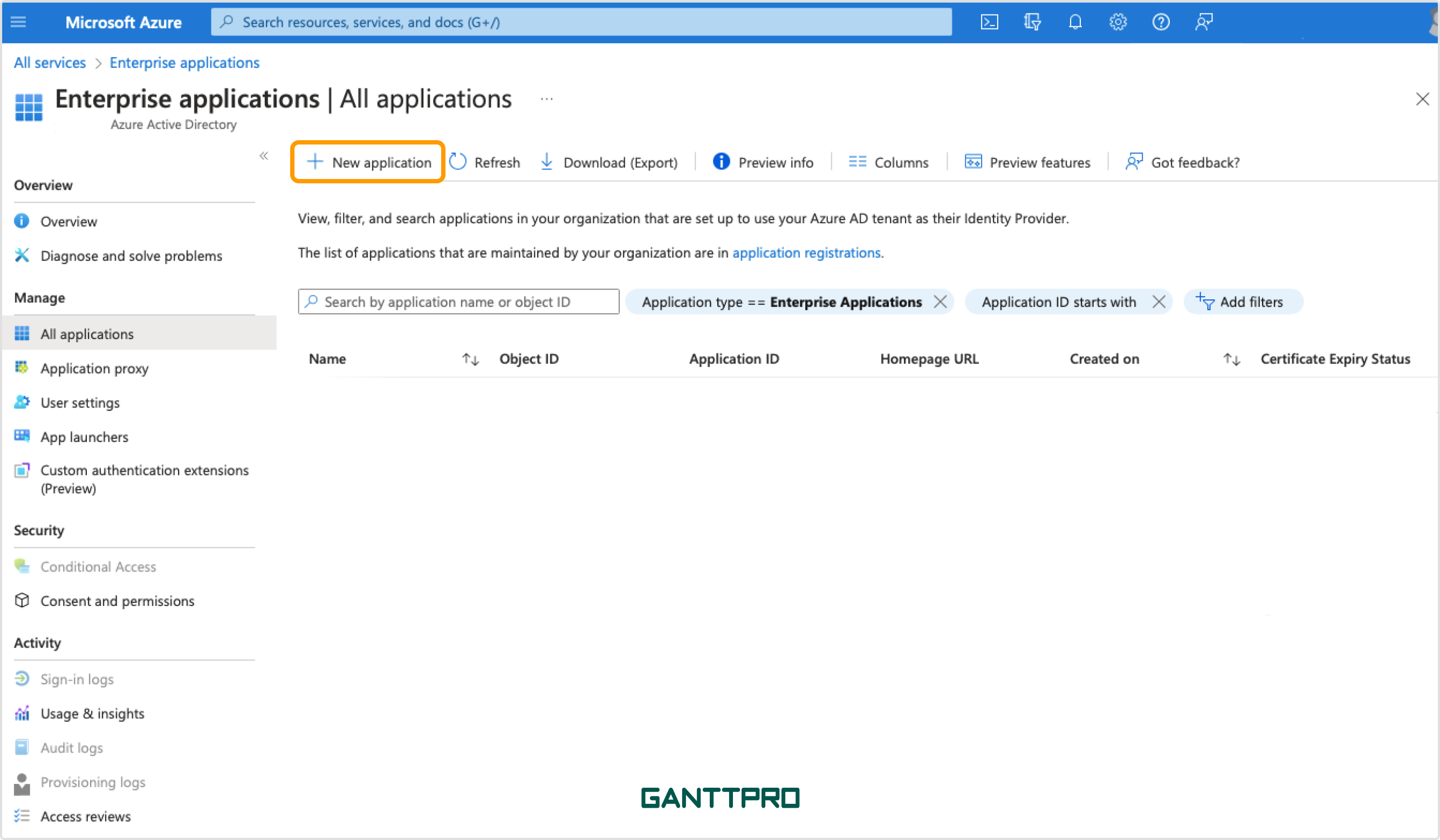Open the Columns chooser
This screenshot has height=840, width=1440.
[x=889, y=162]
